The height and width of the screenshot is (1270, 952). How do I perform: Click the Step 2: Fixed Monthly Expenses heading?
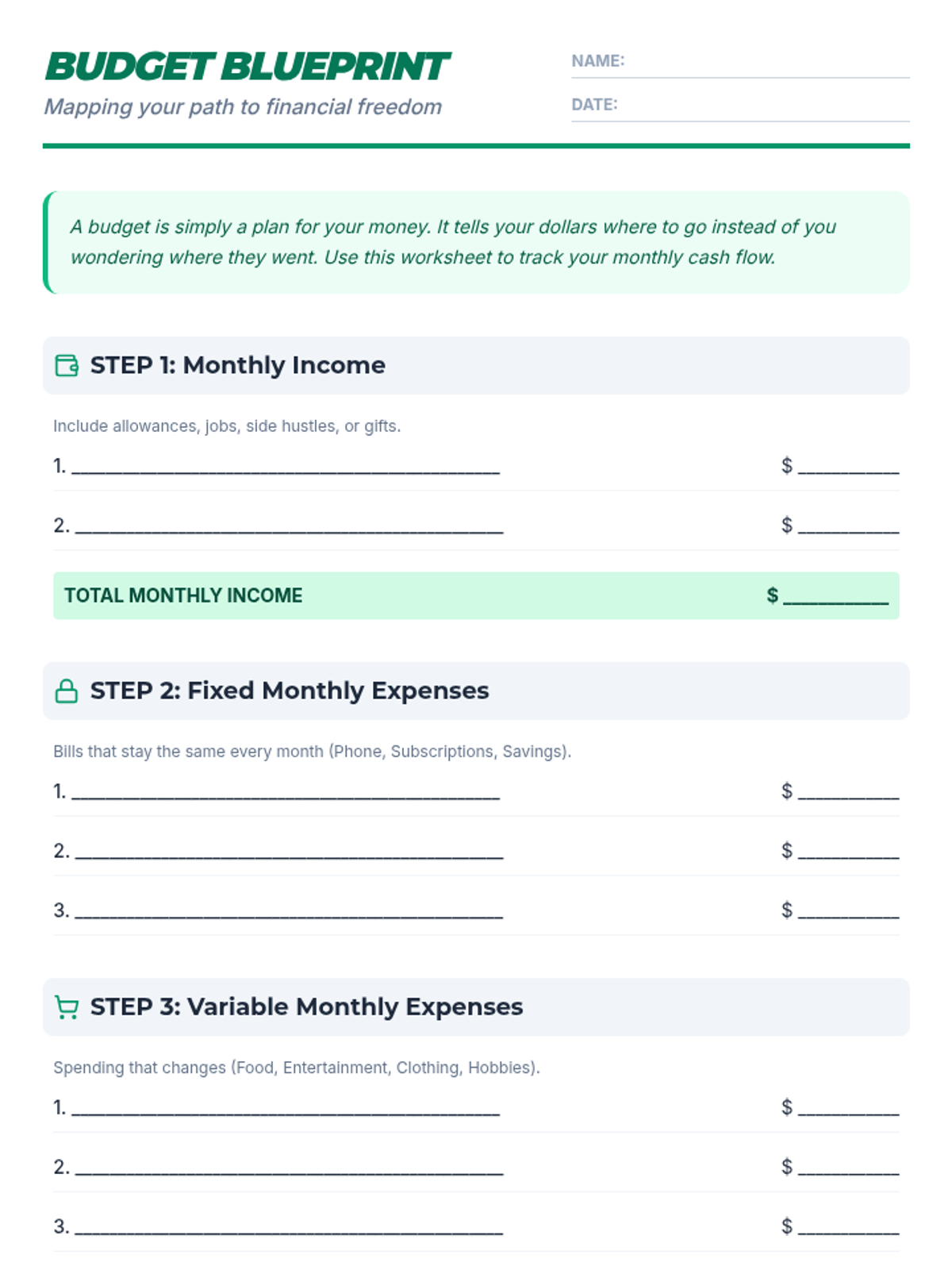coord(290,691)
